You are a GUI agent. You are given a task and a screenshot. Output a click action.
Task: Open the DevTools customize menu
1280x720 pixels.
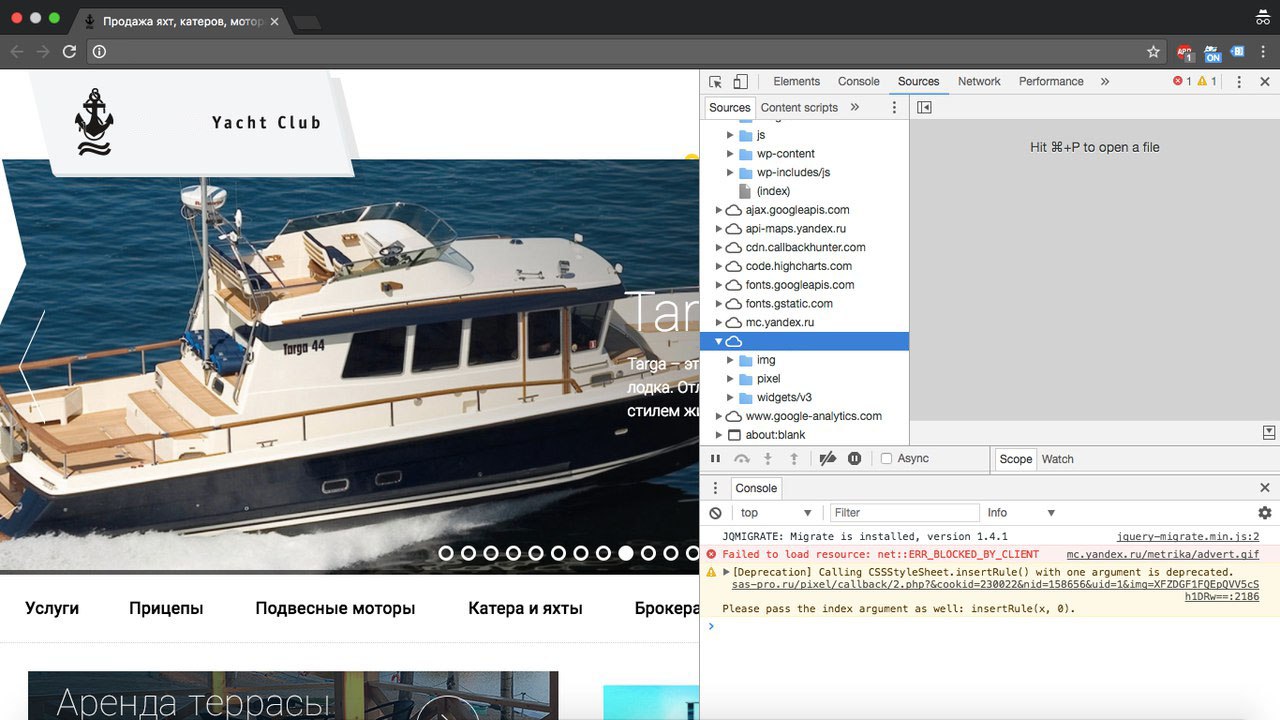pos(1239,82)
